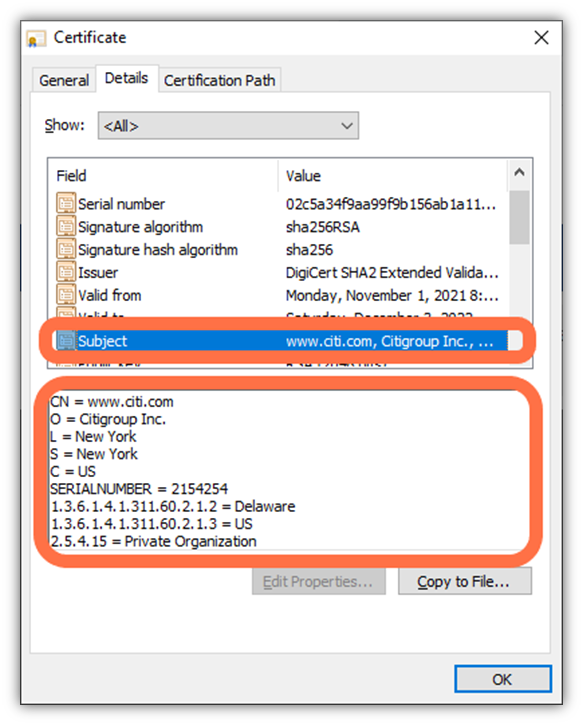Click the Valid from field icon

[x=66, y=295]
